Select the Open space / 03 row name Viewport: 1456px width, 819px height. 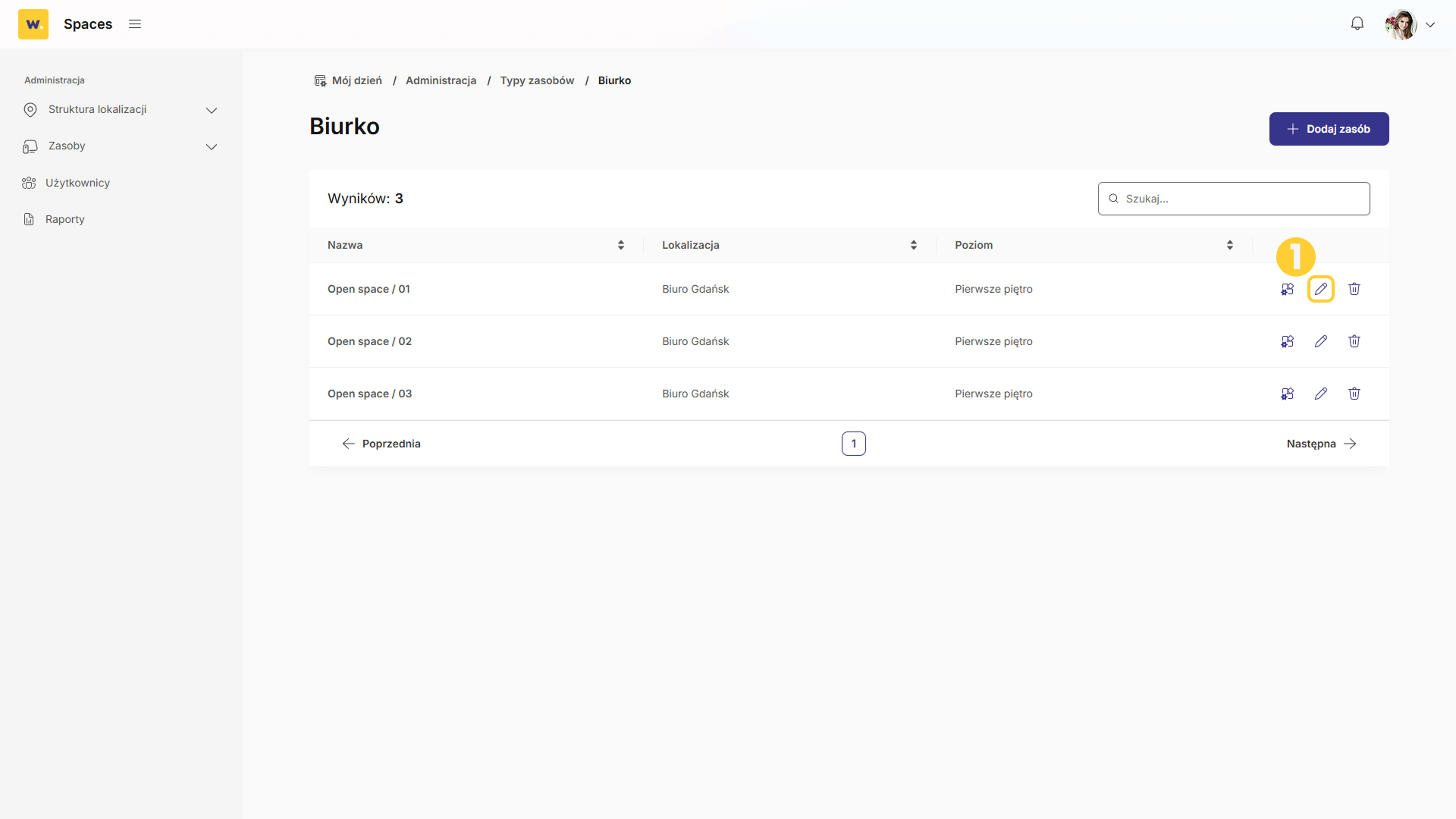click(x=369, y=394)
